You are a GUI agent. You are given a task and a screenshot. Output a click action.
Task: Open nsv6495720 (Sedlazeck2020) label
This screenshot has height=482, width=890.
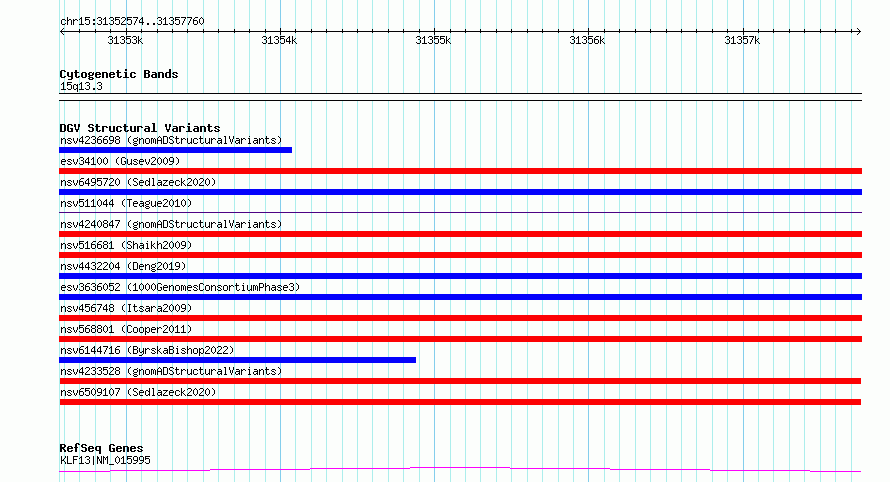[138, 182]
